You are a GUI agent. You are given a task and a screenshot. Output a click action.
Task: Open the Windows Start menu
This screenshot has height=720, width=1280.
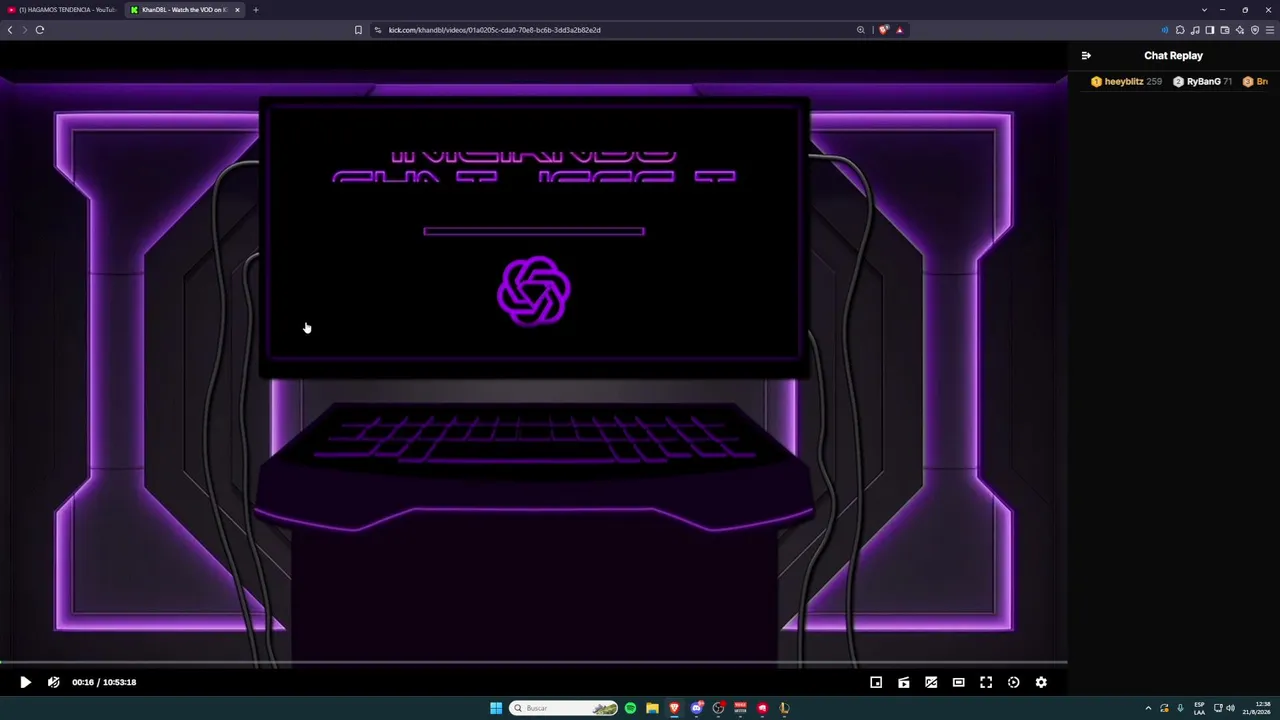coord(496,708)
